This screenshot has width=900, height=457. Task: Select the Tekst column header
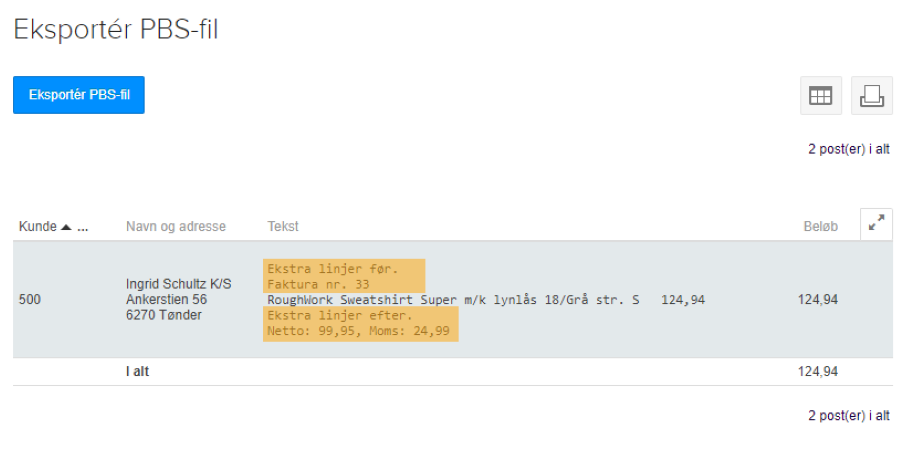(283, 227)
